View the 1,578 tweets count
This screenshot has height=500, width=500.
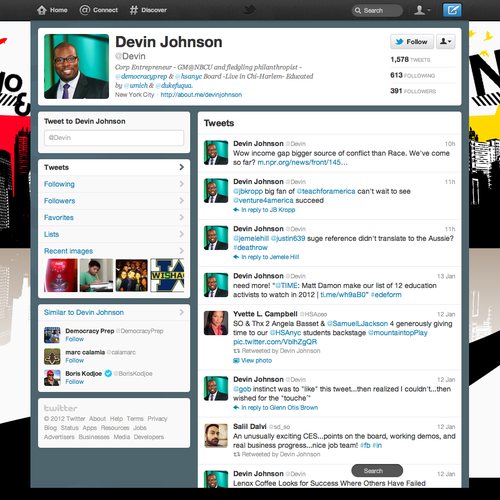click(410, 60)
